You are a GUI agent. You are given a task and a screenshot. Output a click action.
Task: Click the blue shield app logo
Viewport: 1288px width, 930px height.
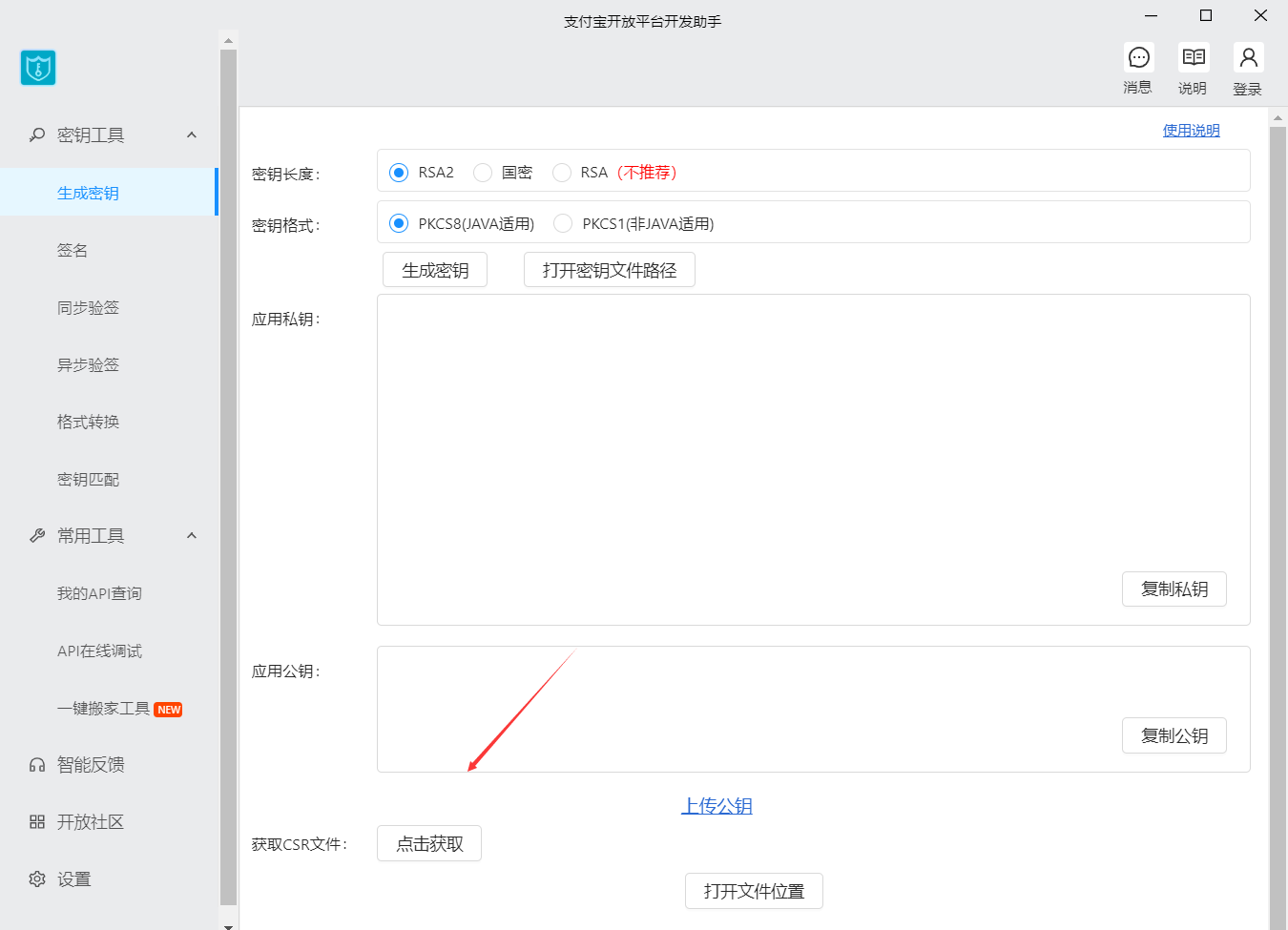(x=38, y=68)
